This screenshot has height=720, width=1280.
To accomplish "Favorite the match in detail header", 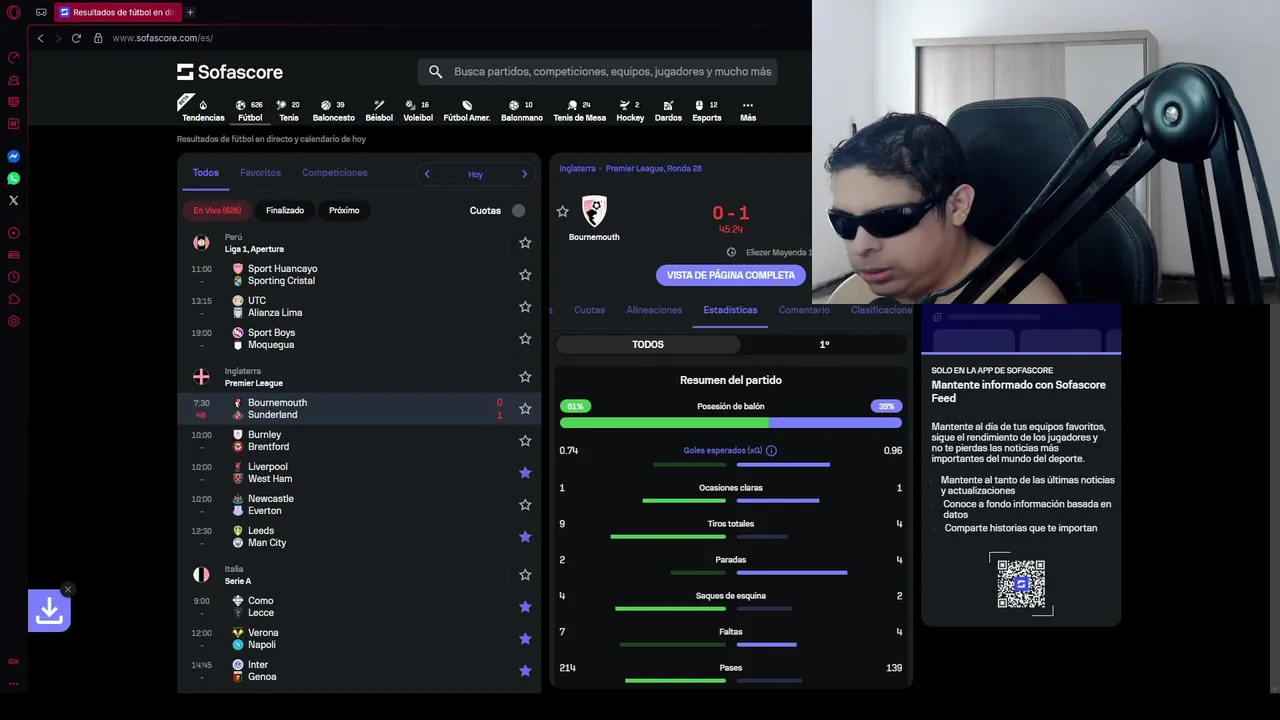I will click(x=563, y=211).
